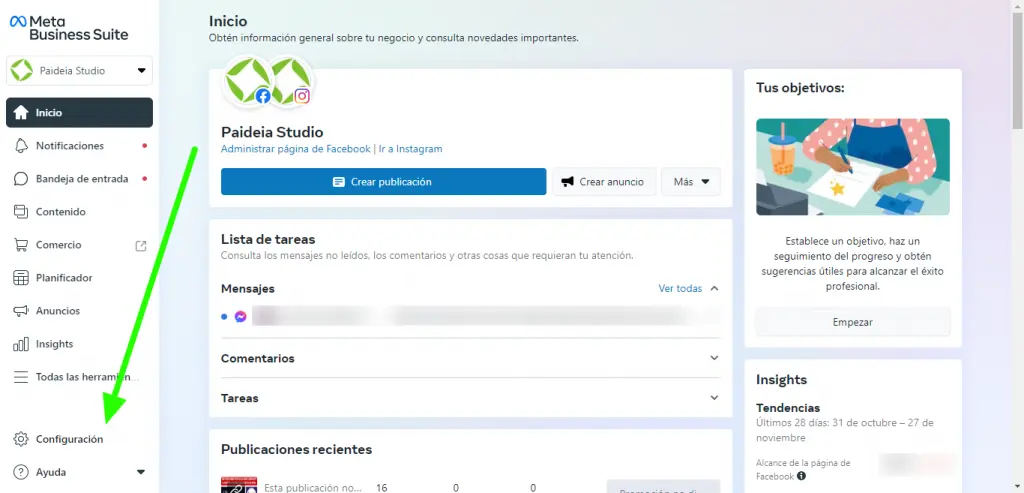
Task: Open the unread Messenger message row
Action: (471, 317)
